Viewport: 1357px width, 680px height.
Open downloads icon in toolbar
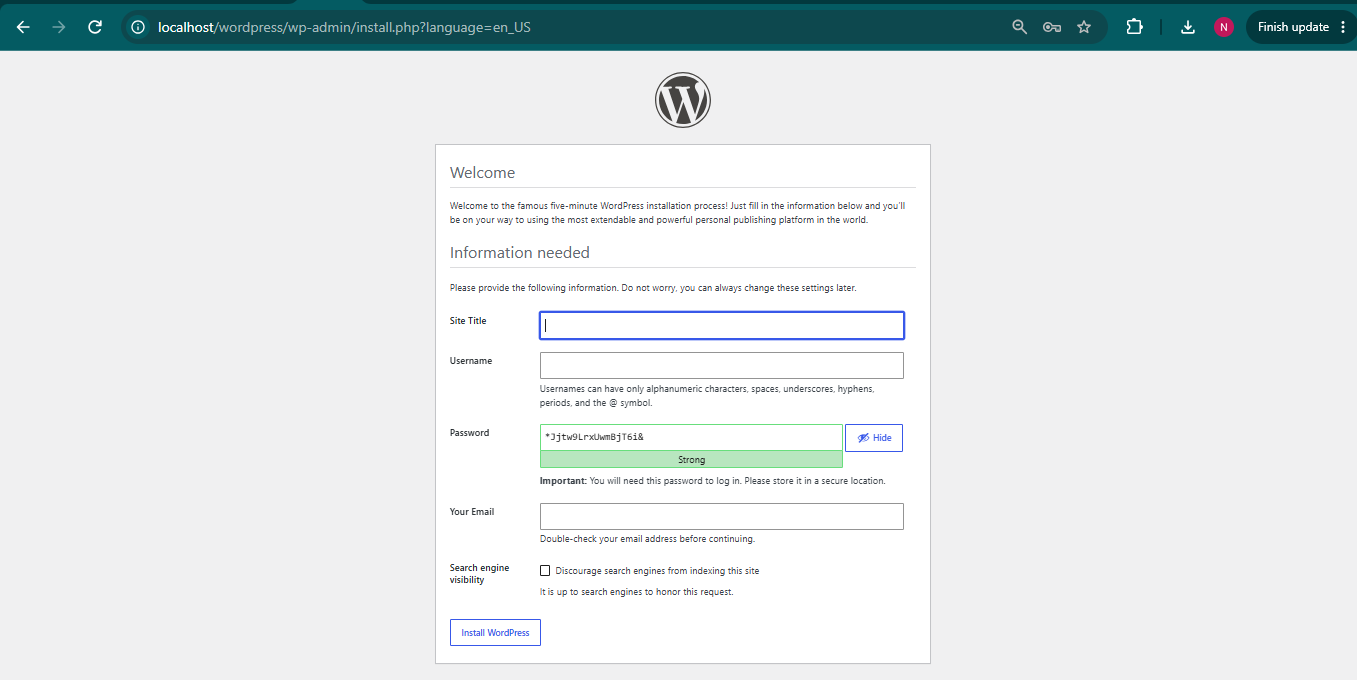pyautogui.click(x=1188, y=27)
